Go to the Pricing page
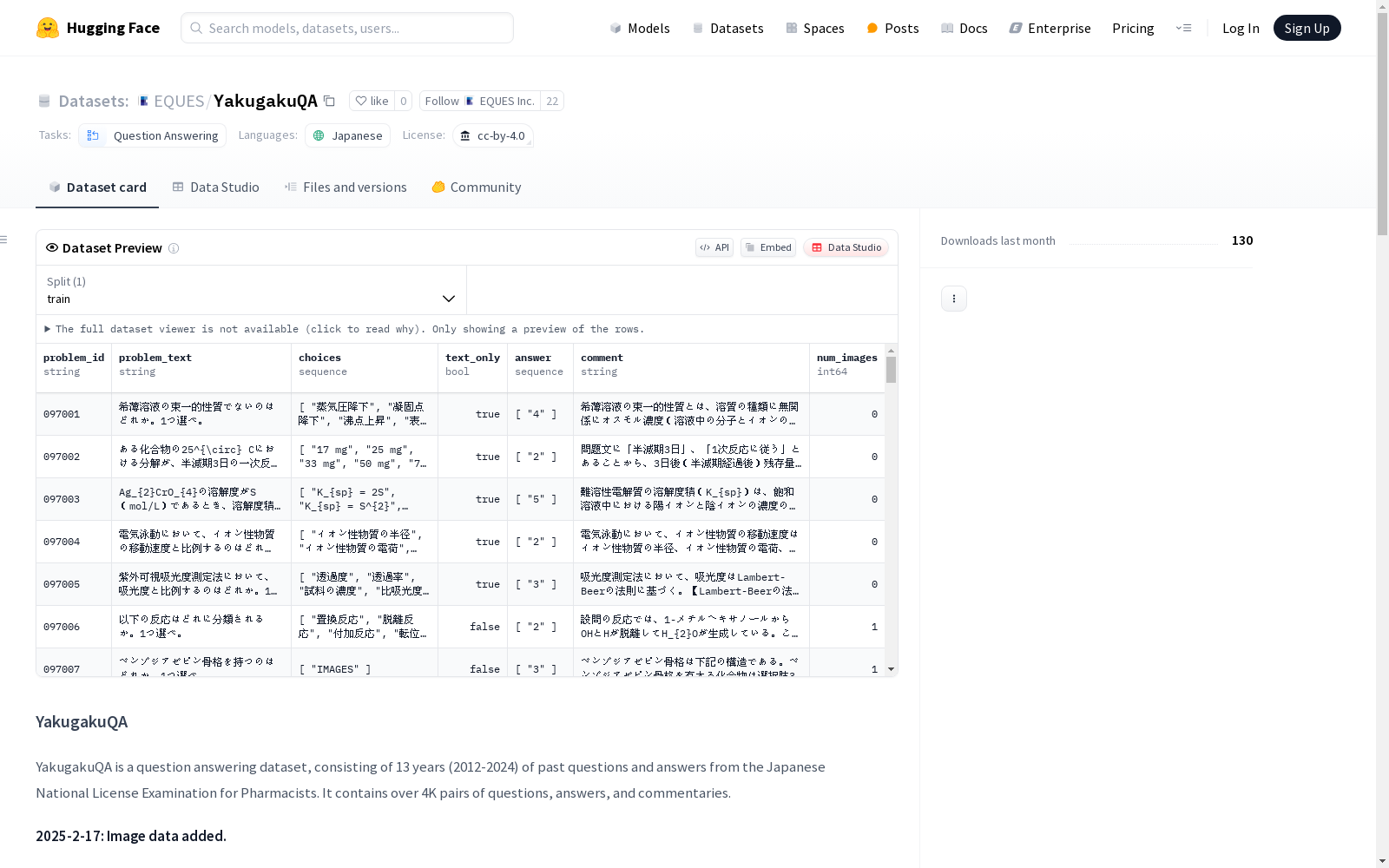The image size is (1389, 868). (x=1133, y=28)
